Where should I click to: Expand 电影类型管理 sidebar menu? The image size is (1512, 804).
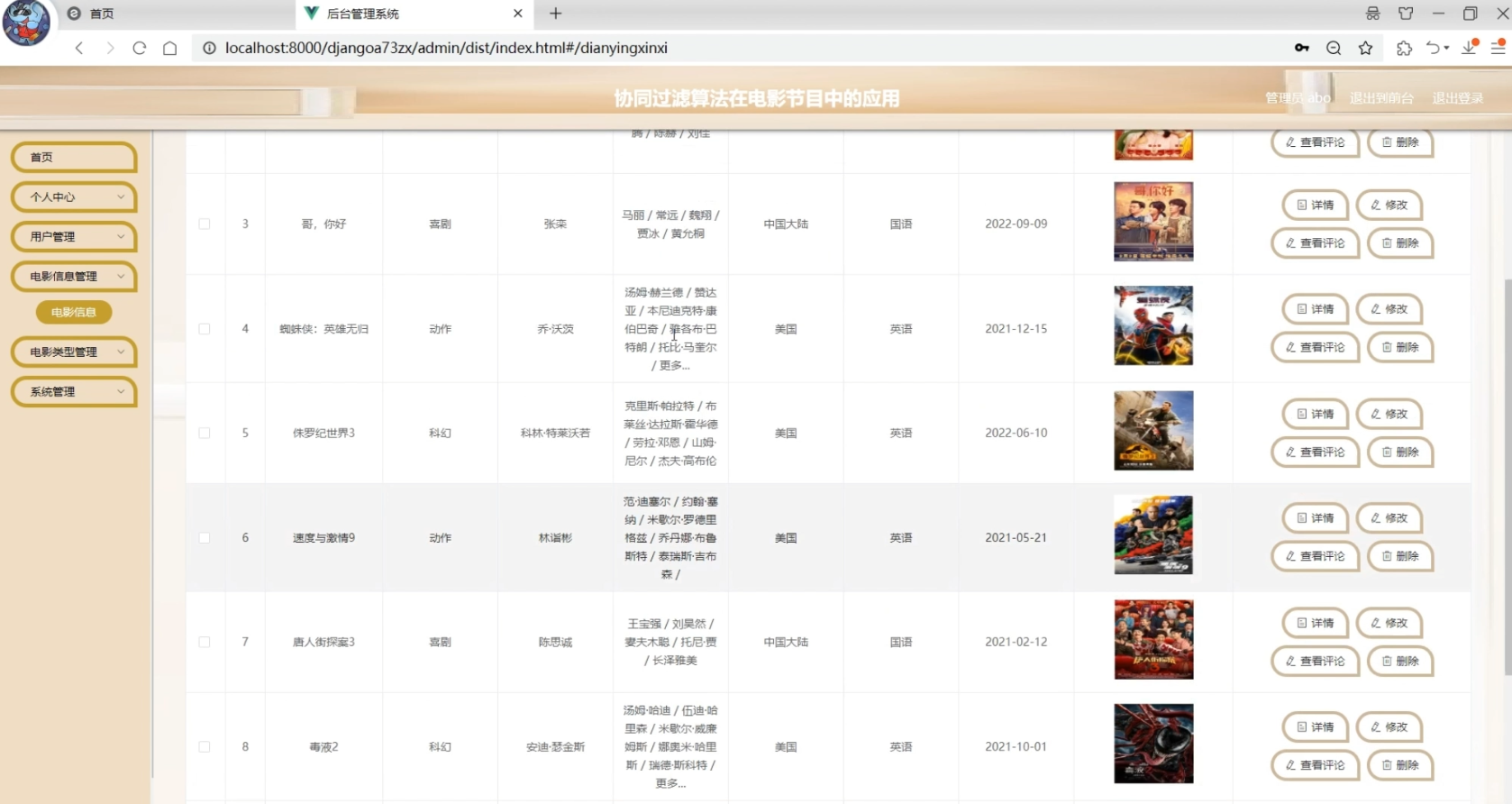(74, 352)
